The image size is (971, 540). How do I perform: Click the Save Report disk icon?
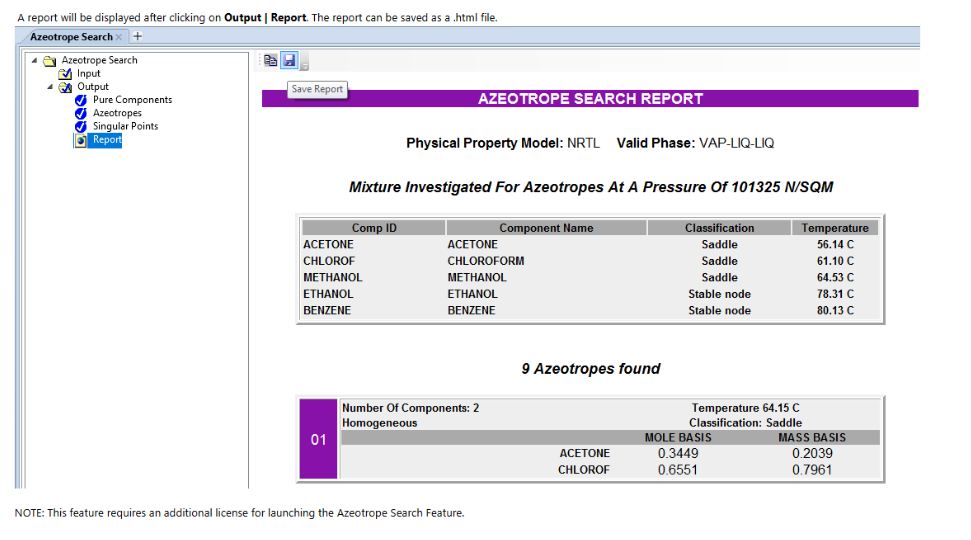289,61
